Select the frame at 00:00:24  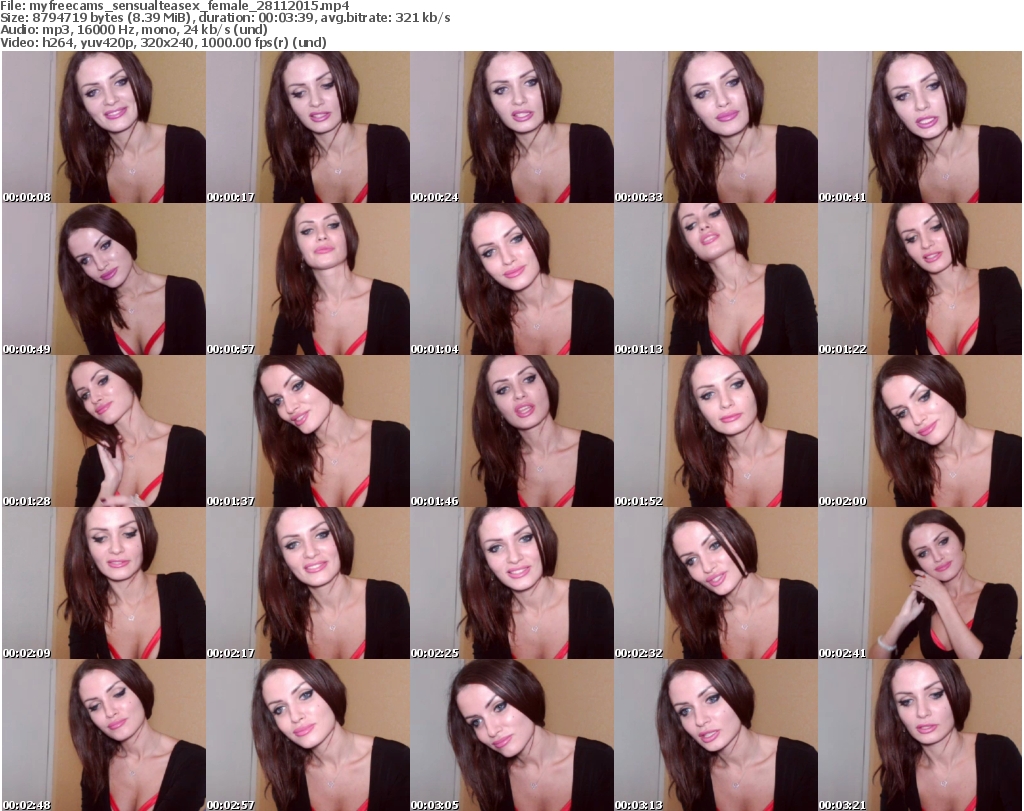(512, 127)
